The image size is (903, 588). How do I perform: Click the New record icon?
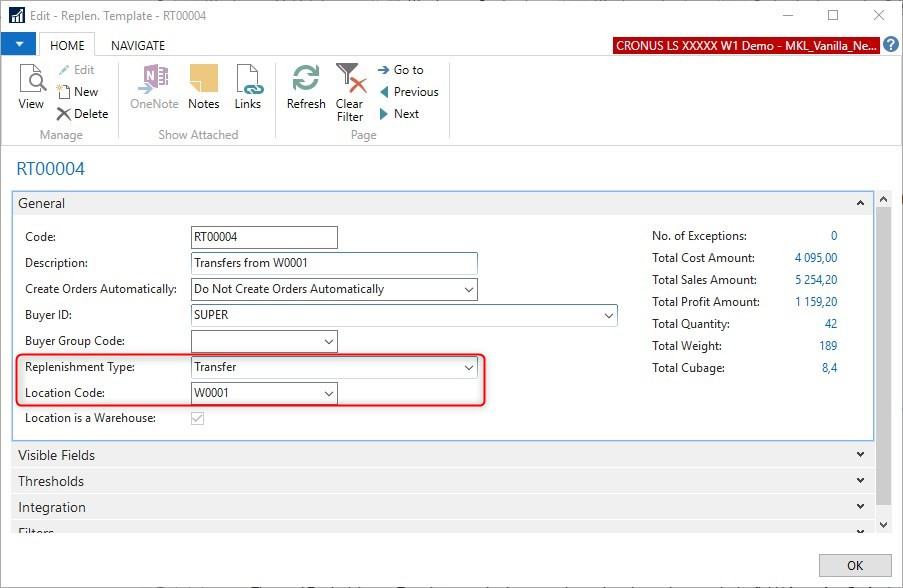coord(78,92)
